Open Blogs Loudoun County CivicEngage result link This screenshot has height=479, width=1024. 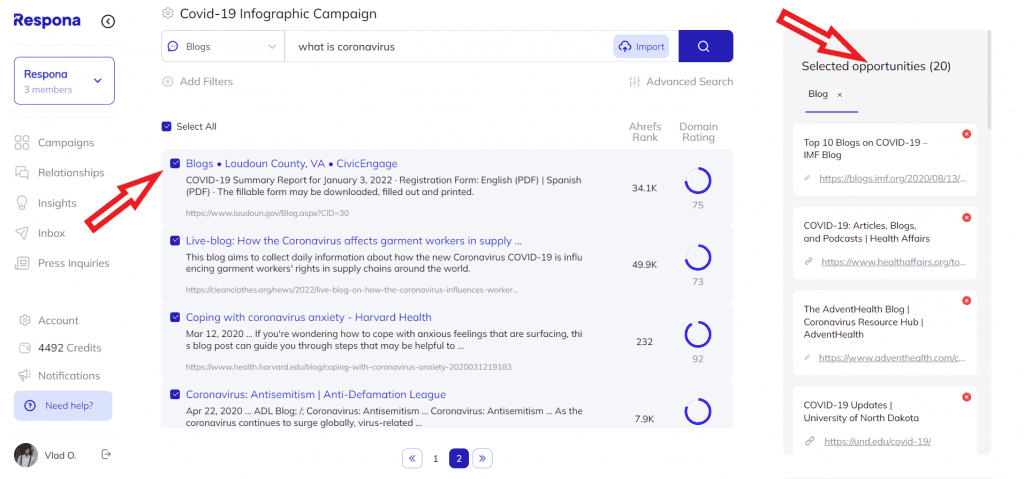(x=291, y=163)
